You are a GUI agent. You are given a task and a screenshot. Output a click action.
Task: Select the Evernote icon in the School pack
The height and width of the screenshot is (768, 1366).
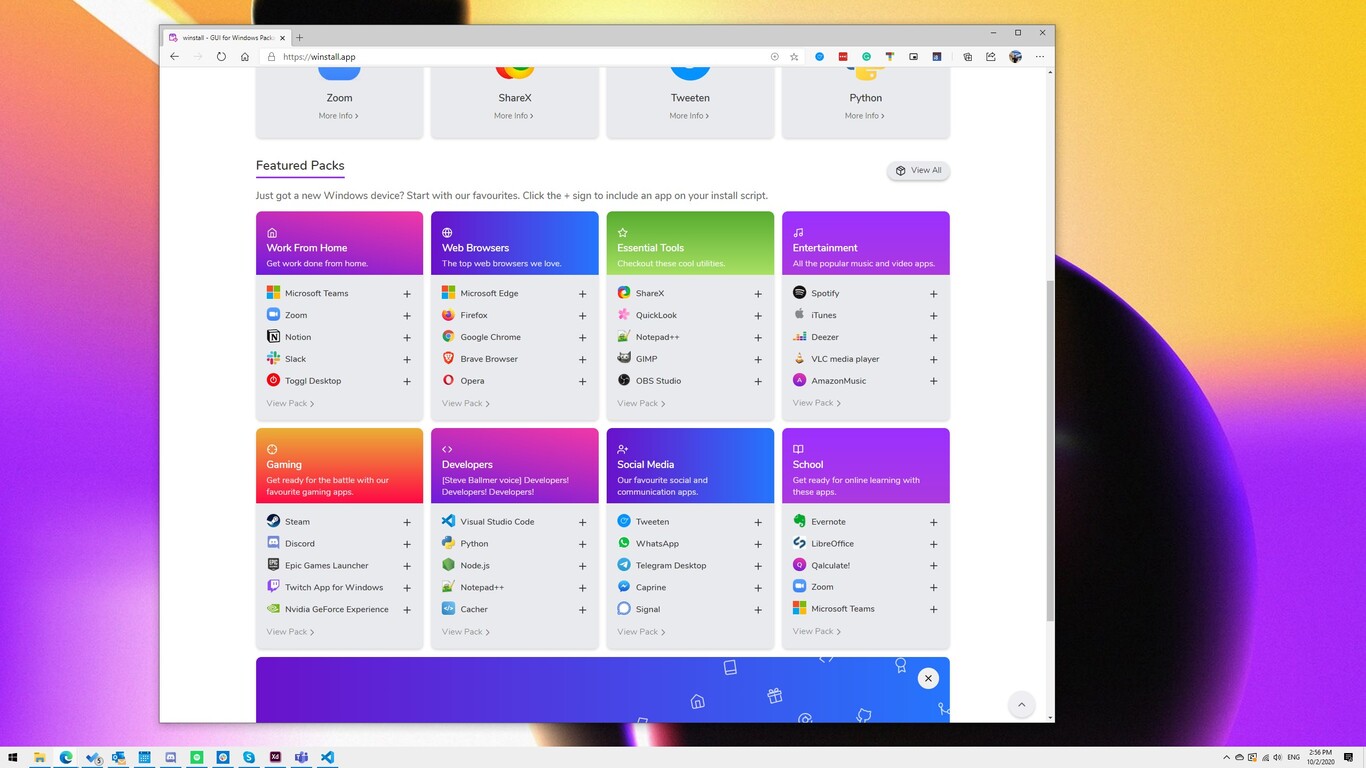[x=799, y=521]
